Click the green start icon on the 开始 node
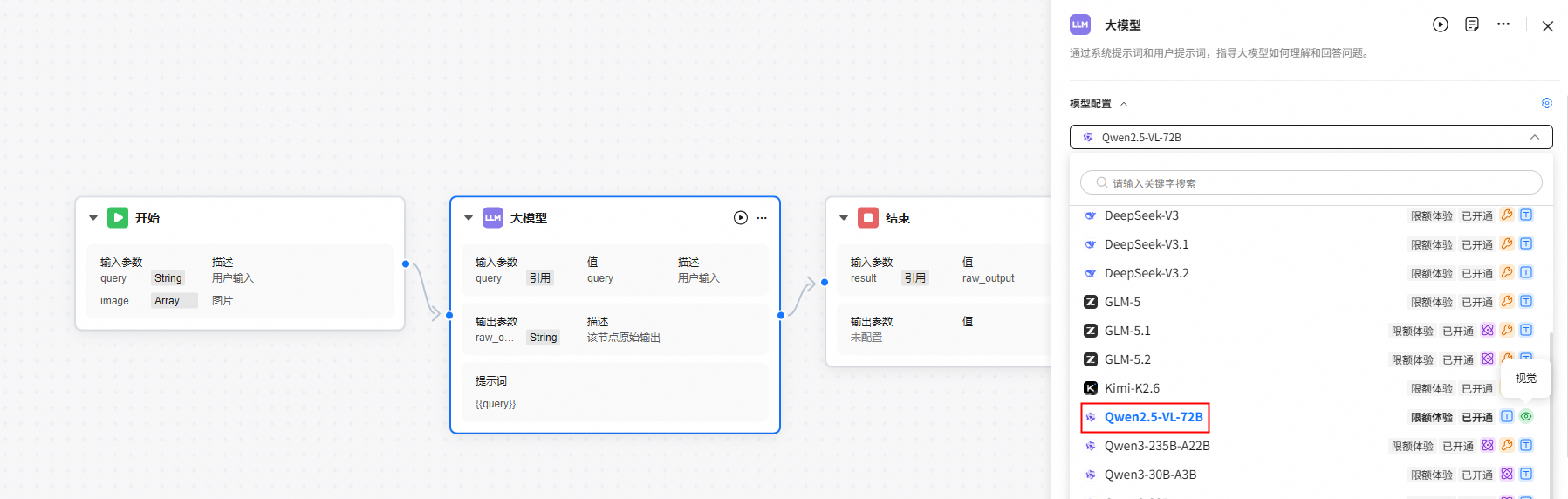 tap(118, 217)
